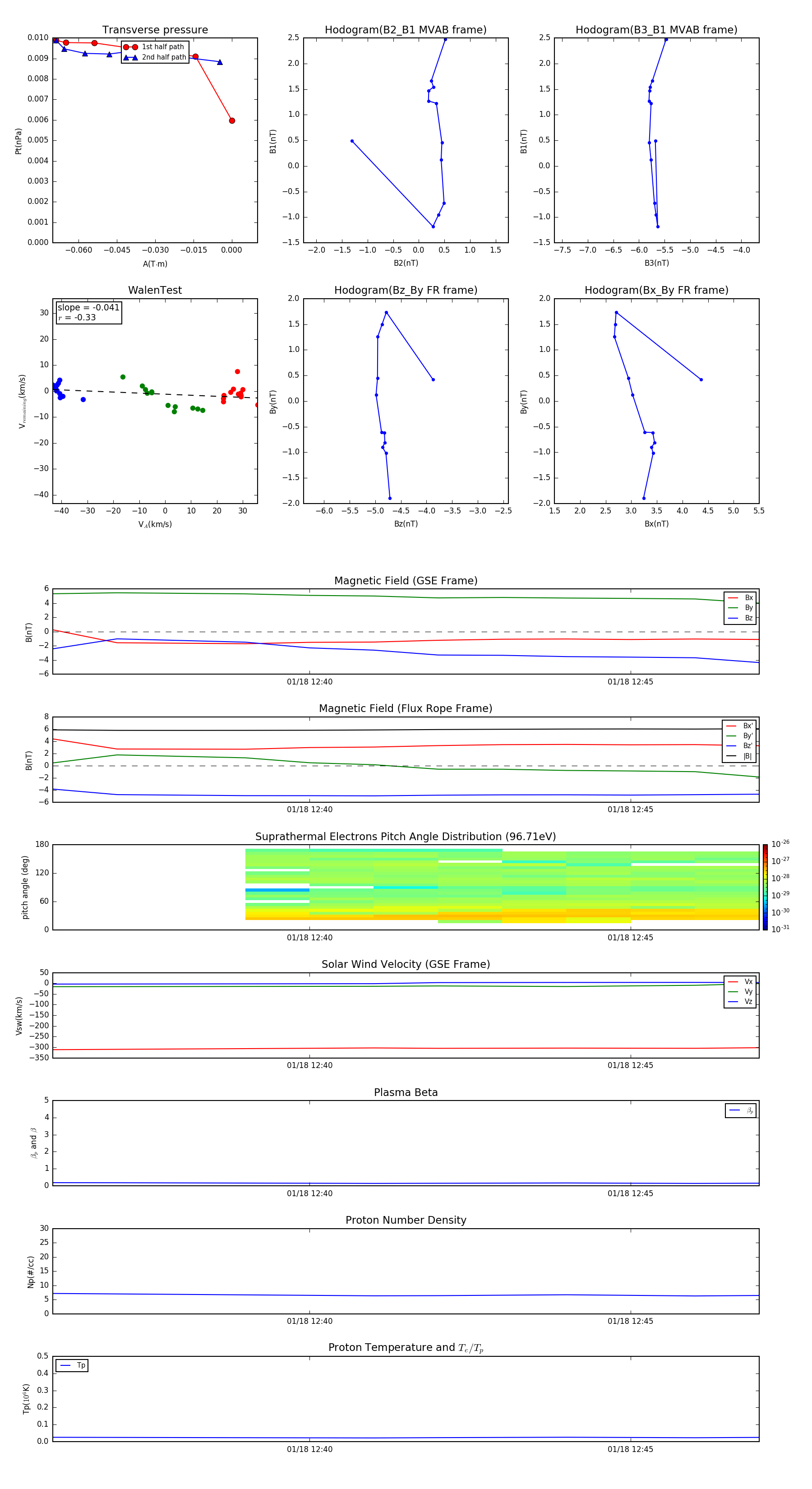Click the By entry in GSE legend
Viewport: 812px width, 1489px height.
(740, 607)
